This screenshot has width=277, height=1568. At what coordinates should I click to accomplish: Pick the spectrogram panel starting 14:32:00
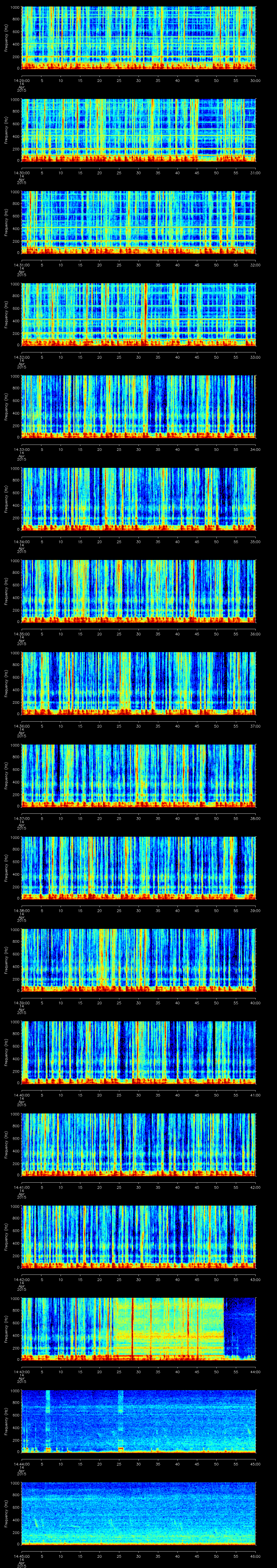point(138,314)
